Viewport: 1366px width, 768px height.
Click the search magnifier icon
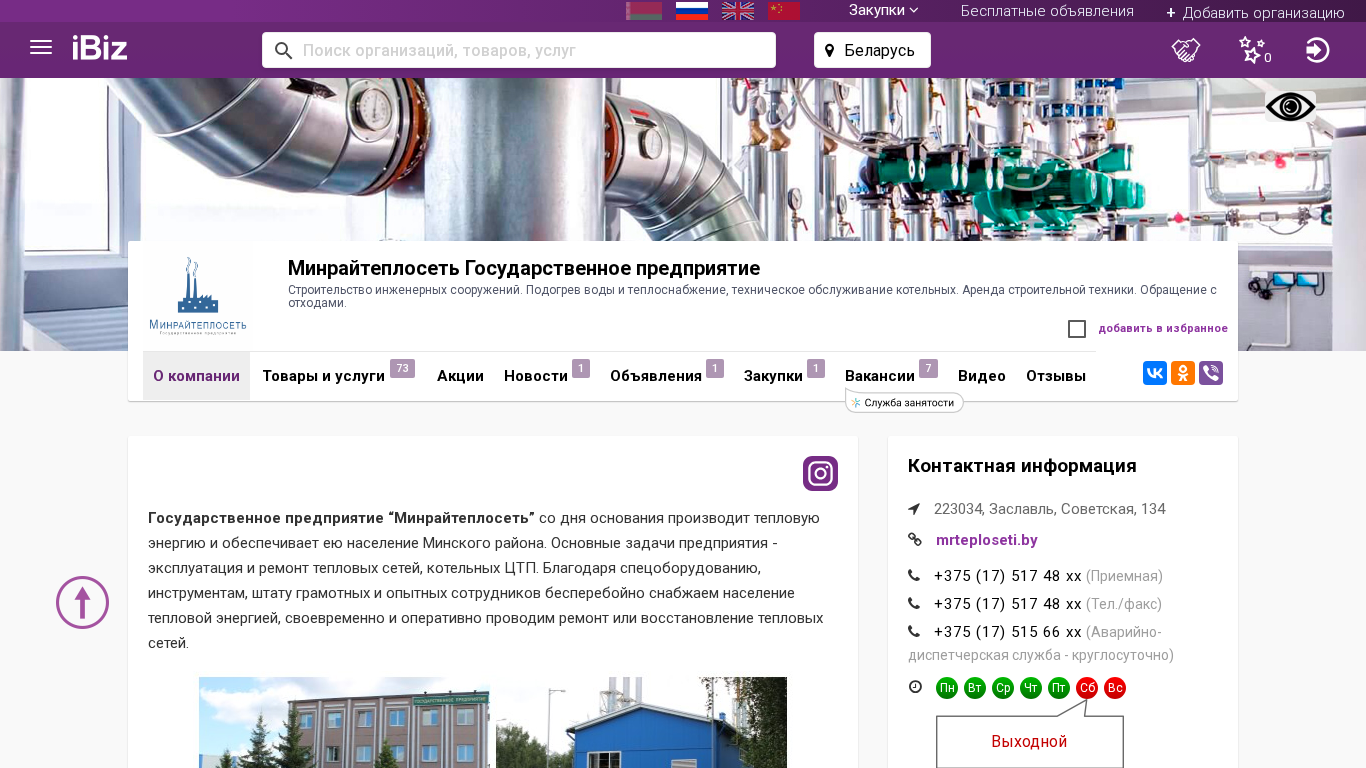point(283,50)
